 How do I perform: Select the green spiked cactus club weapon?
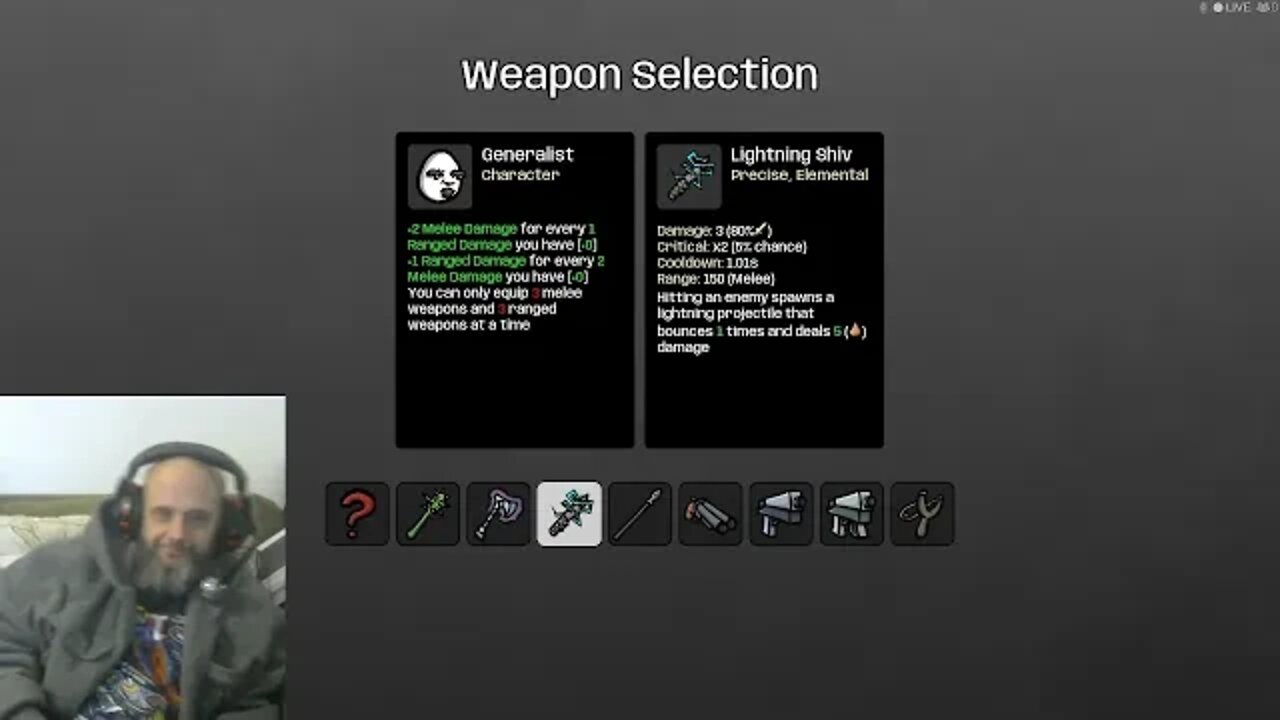pyautogui.click(x=428, y=514)
